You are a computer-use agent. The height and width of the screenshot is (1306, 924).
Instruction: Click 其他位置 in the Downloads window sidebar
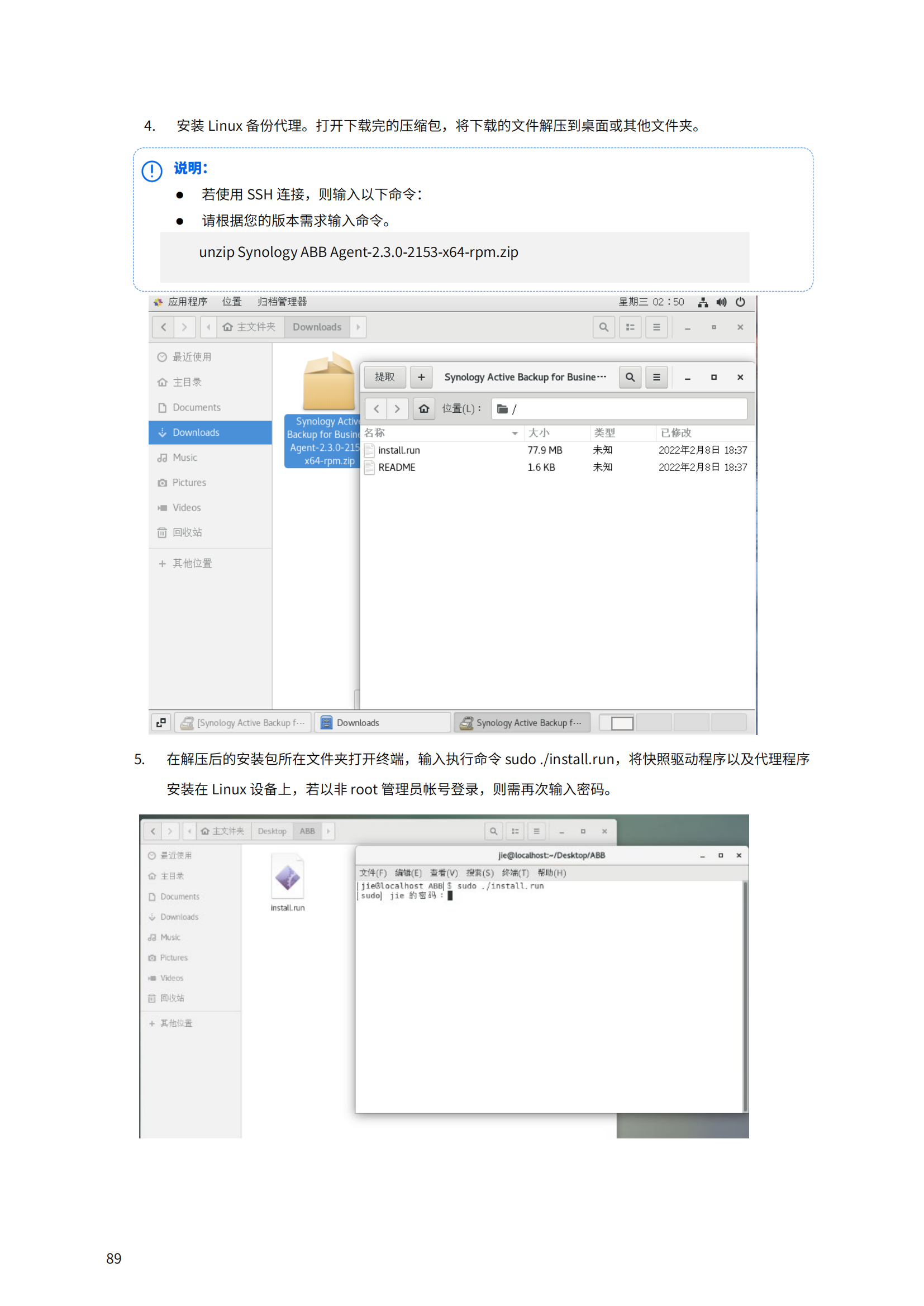210,563
